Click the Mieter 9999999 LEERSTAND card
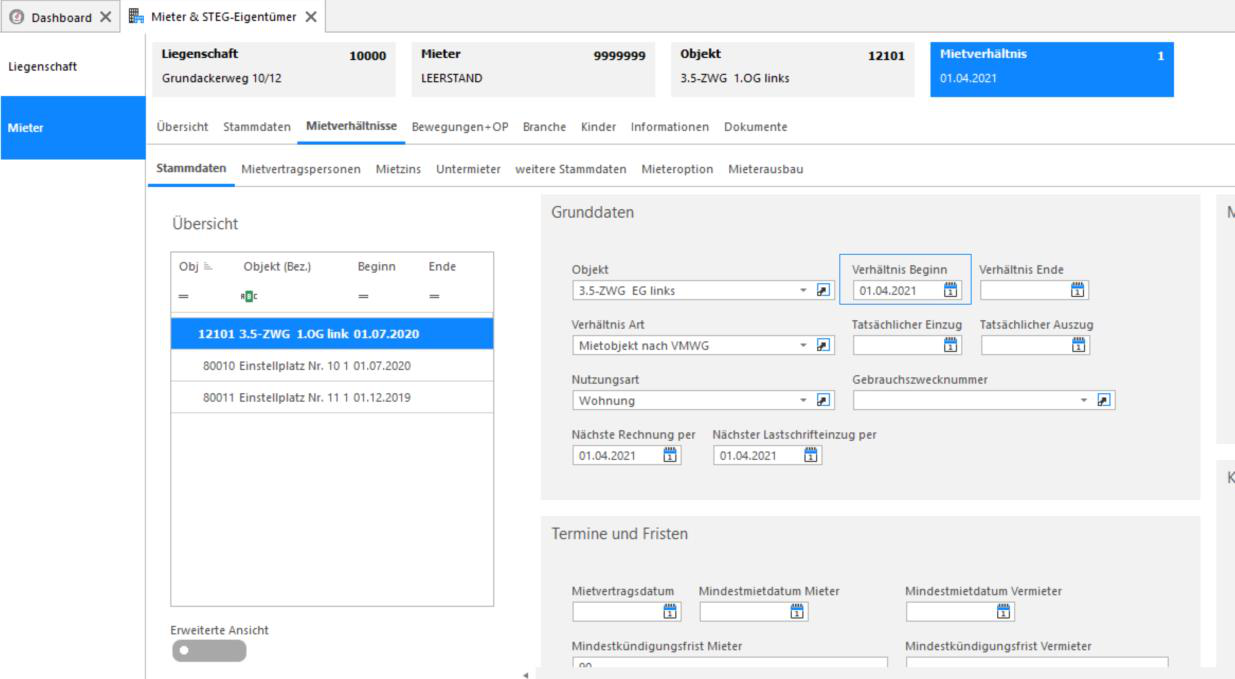 tap(531, 69)
